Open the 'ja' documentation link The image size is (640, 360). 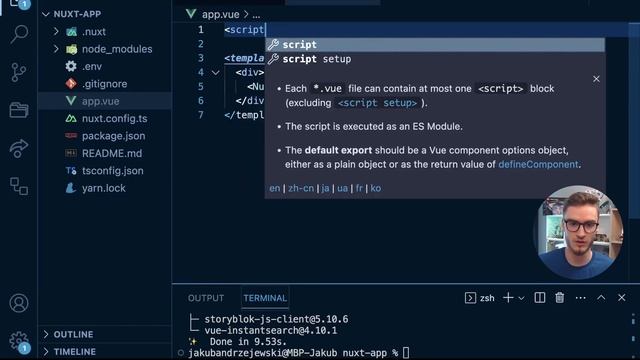click(325, 188)
